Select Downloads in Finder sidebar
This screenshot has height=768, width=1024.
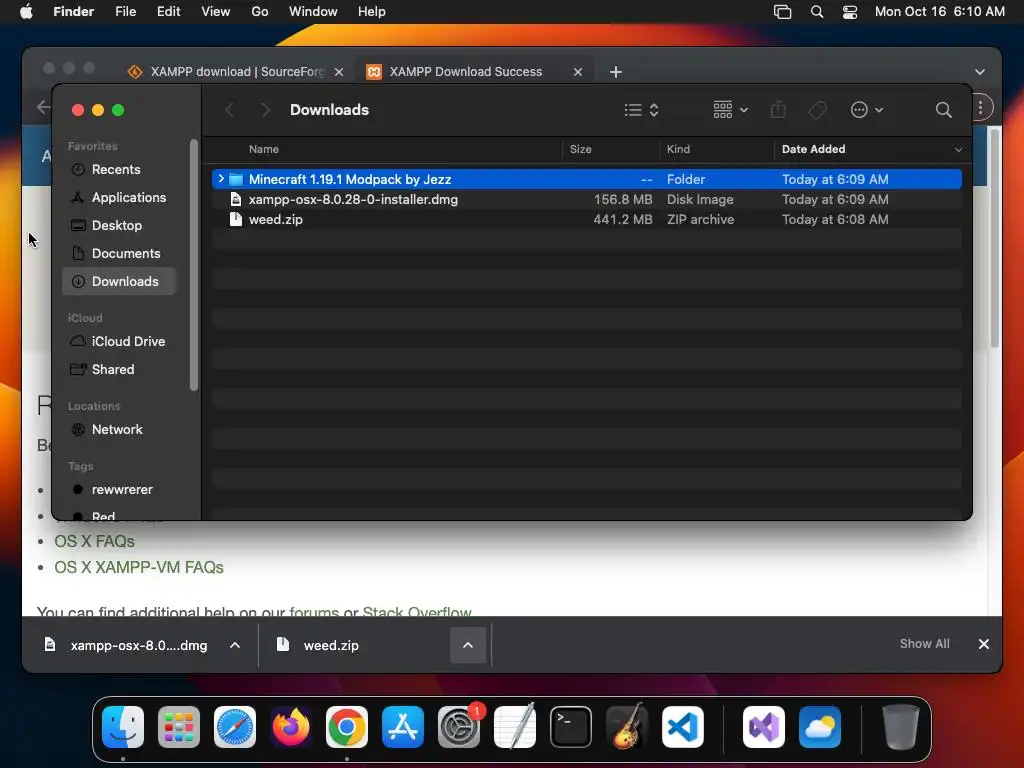pos(119,281)
